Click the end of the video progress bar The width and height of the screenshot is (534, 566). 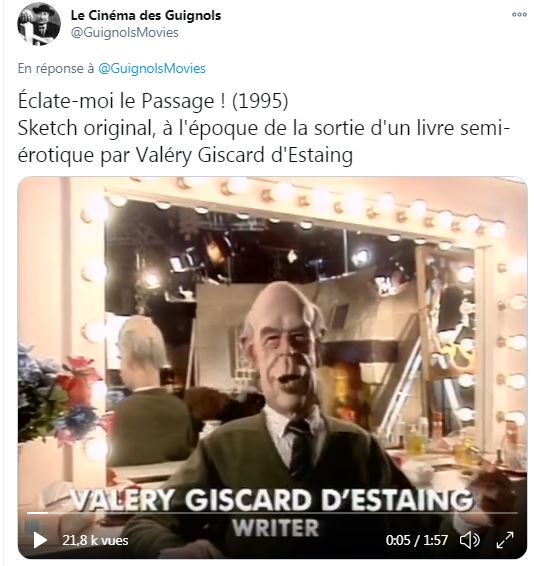(516, 513)
